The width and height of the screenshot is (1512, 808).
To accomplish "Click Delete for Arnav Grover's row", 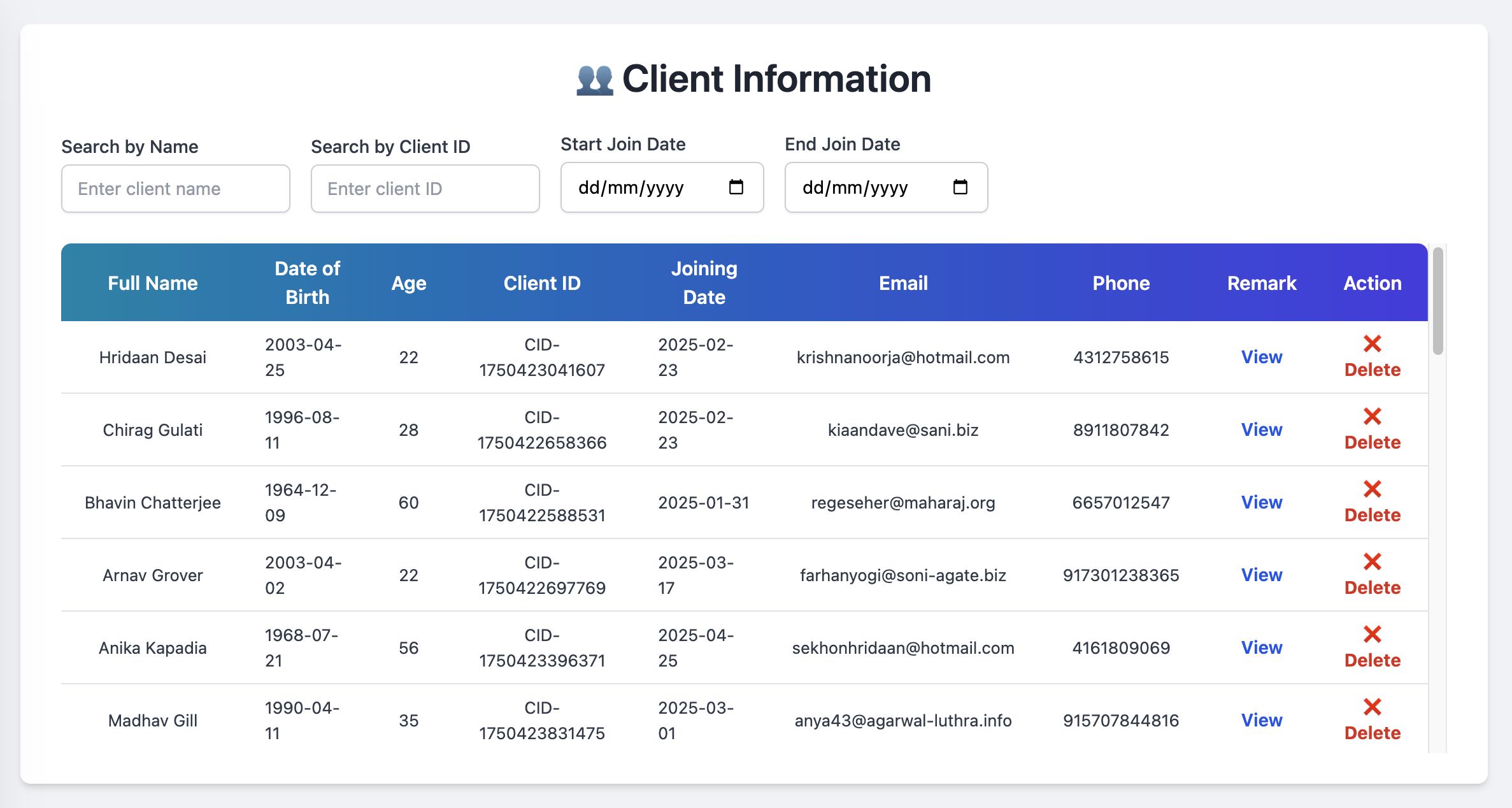I will click(1373, 588).
